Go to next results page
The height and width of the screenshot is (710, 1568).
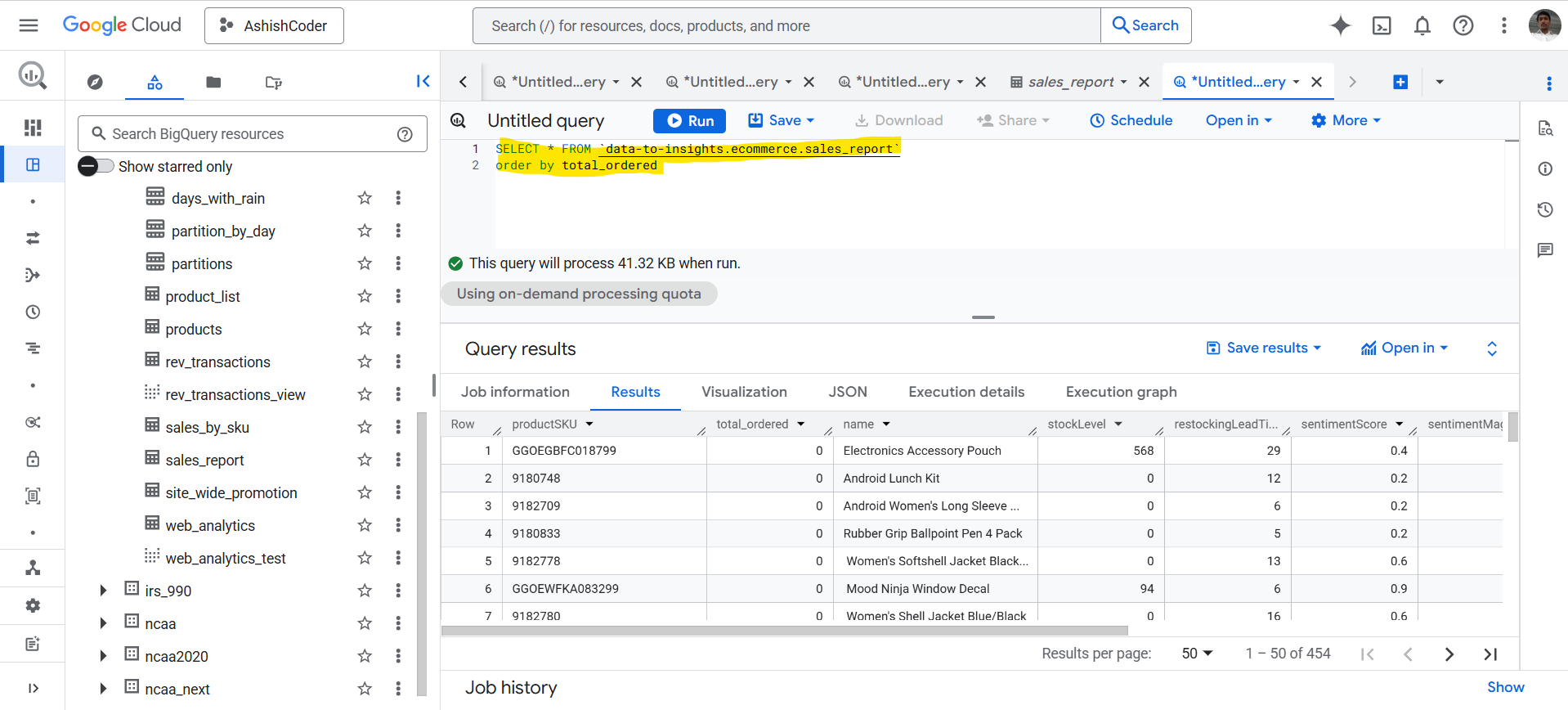click(1449, 654)
